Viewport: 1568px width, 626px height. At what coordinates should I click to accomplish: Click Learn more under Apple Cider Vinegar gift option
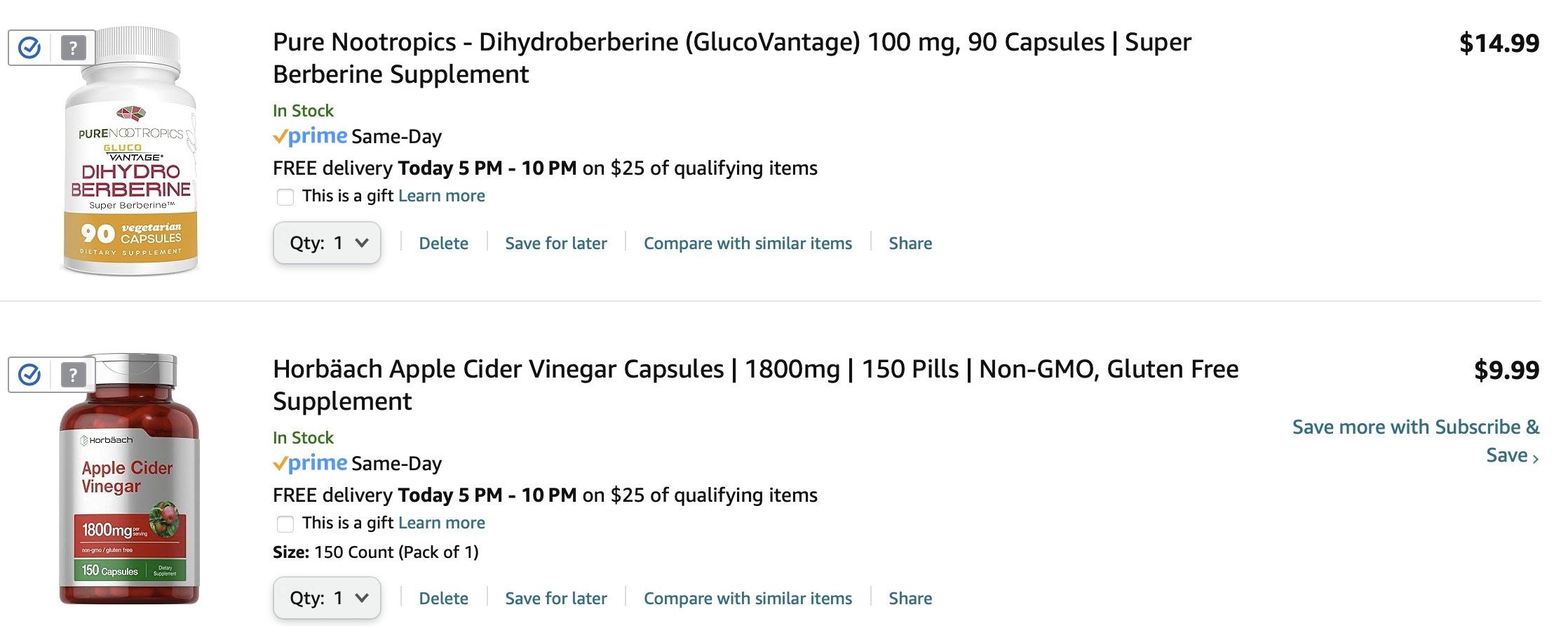pos(442,523)
